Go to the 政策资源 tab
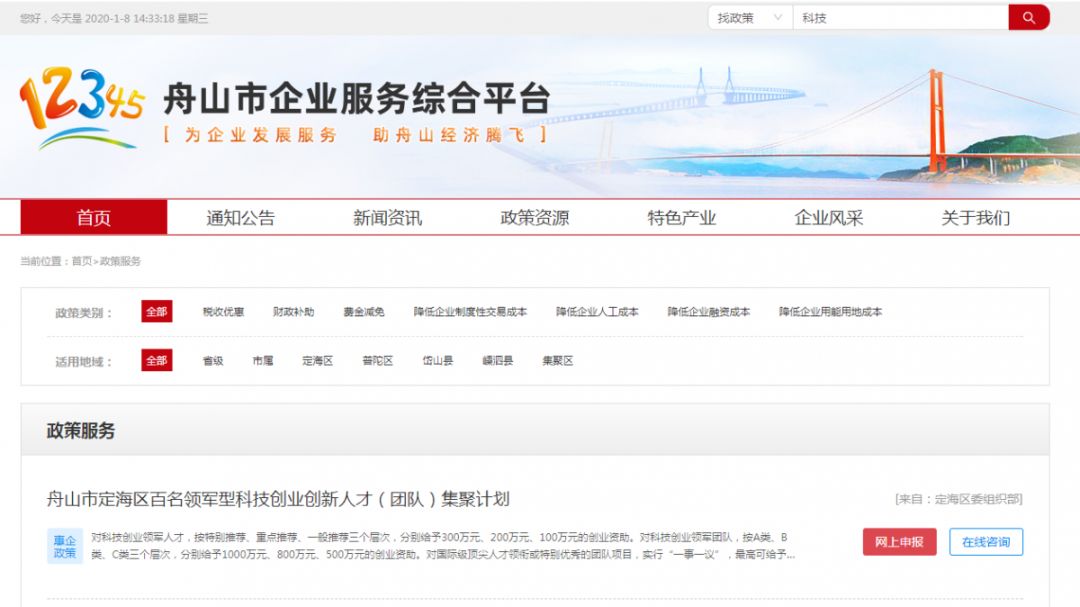Viewport: 1080px width, 607px height. 534,217
